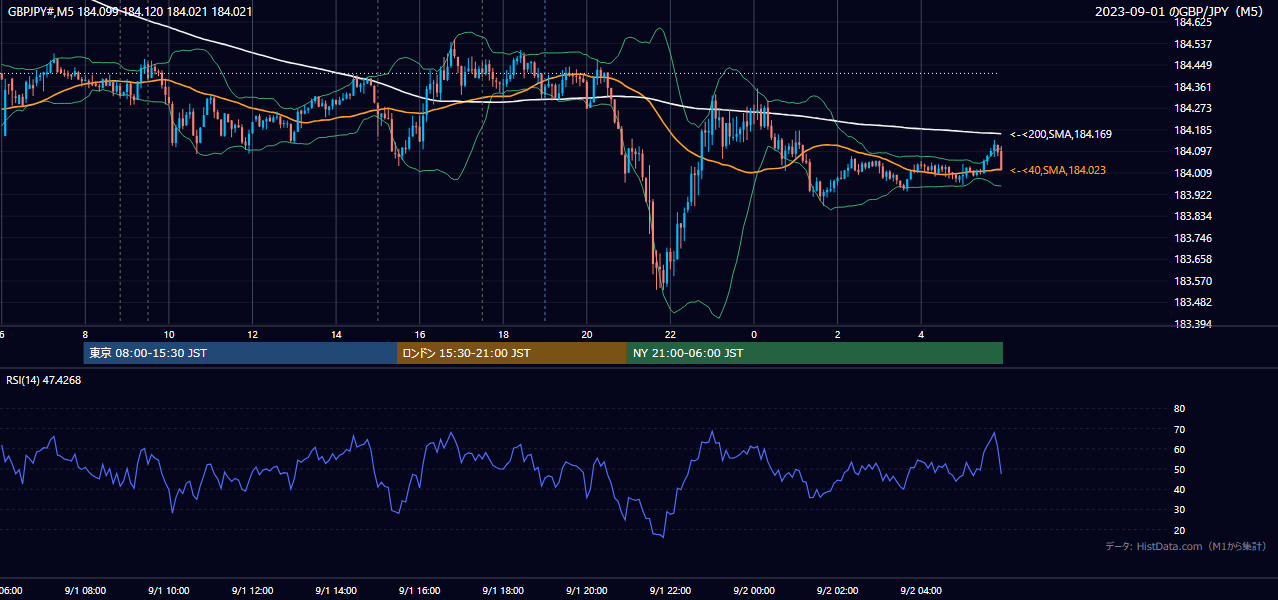Click the 2023-09-01 GBP/JPY (M5) chart title
This screenshot has width=1278, height=600.
(1181, 12)
